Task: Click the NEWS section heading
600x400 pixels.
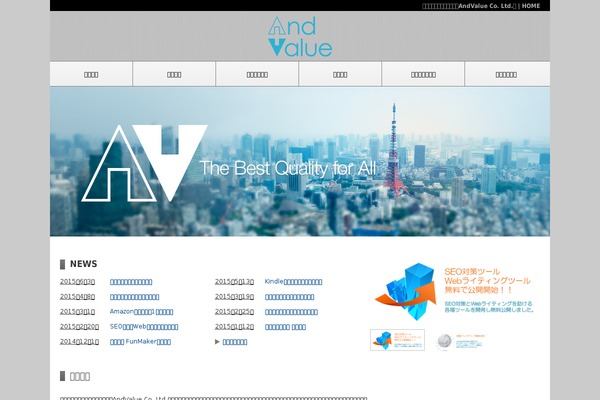Action: [x=83, y=264]
